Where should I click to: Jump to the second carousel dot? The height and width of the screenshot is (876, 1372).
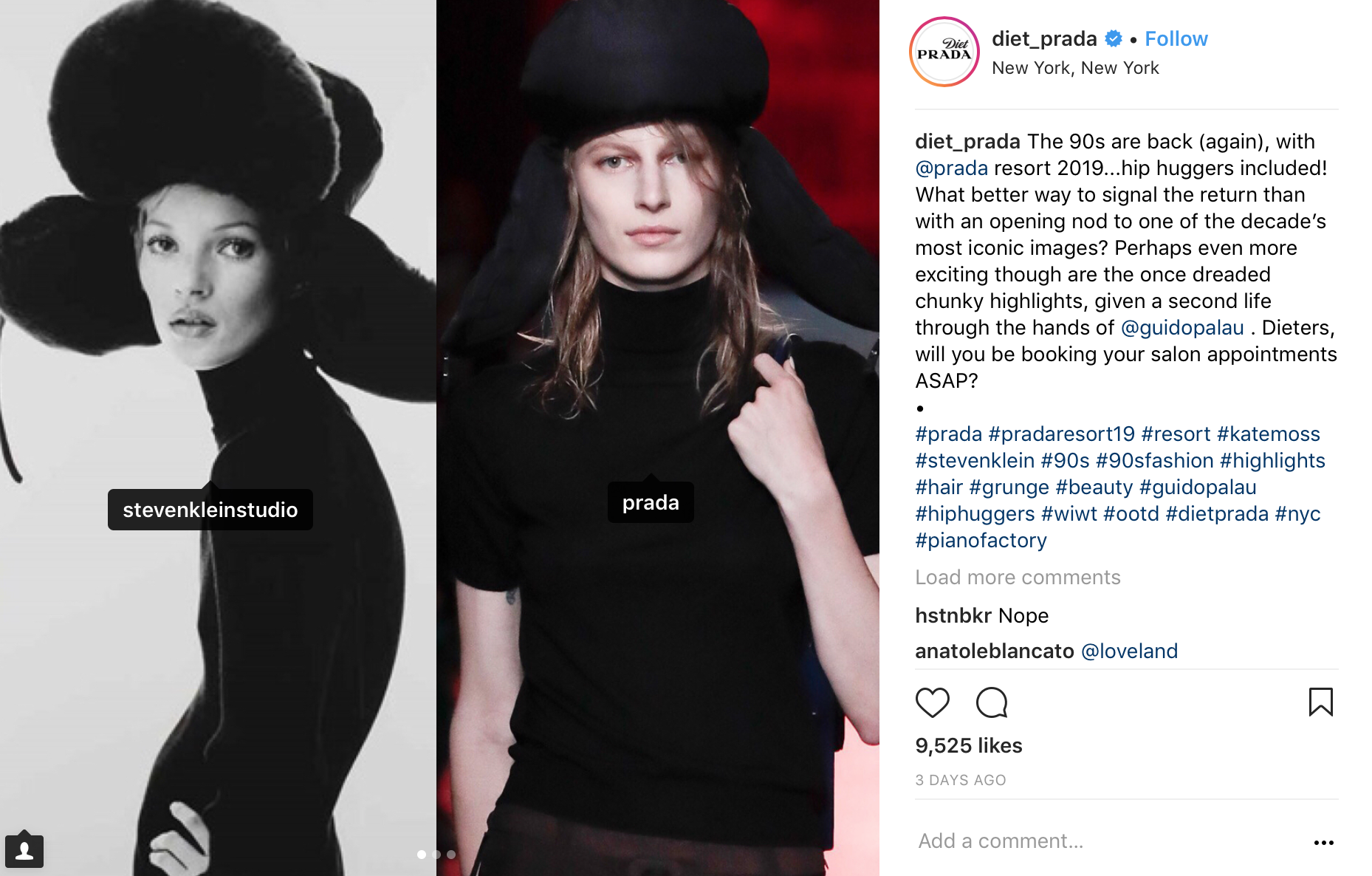(436, 855)
